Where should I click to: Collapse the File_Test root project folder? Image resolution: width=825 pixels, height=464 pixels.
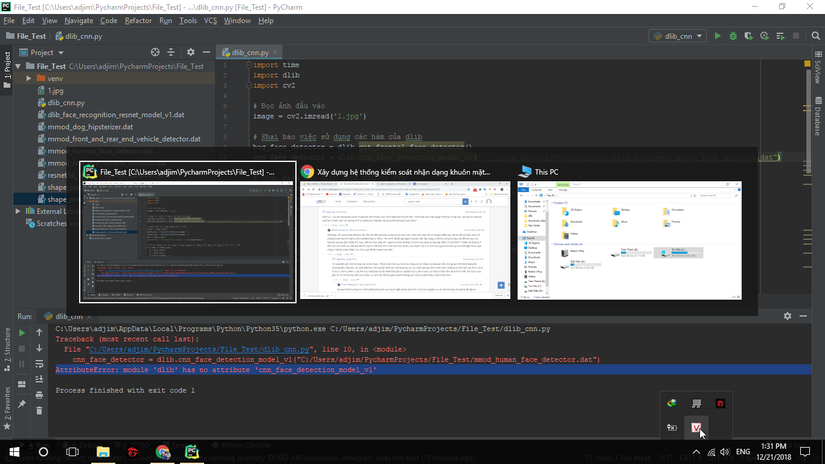click(17, 66)
